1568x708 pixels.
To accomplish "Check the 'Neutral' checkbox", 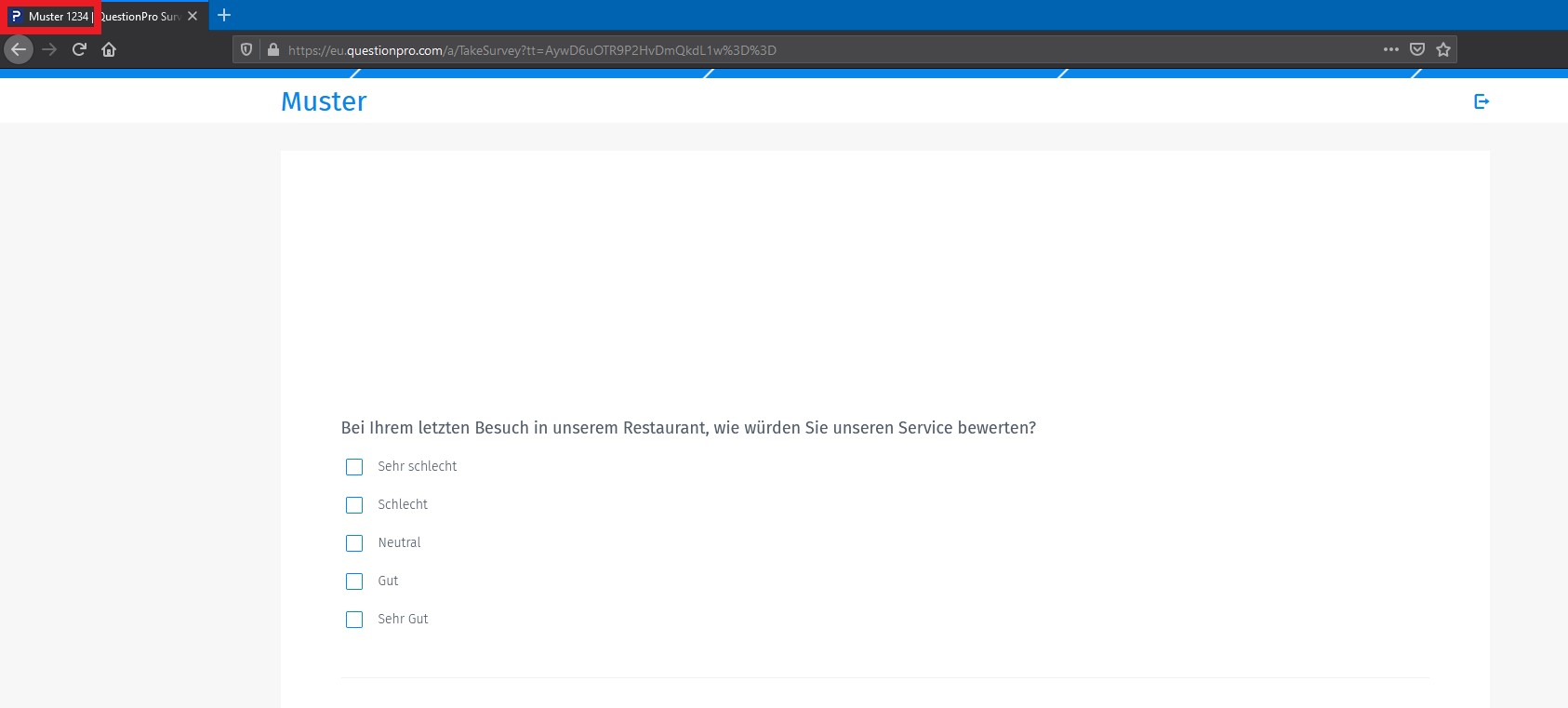I will click(354, 543).
